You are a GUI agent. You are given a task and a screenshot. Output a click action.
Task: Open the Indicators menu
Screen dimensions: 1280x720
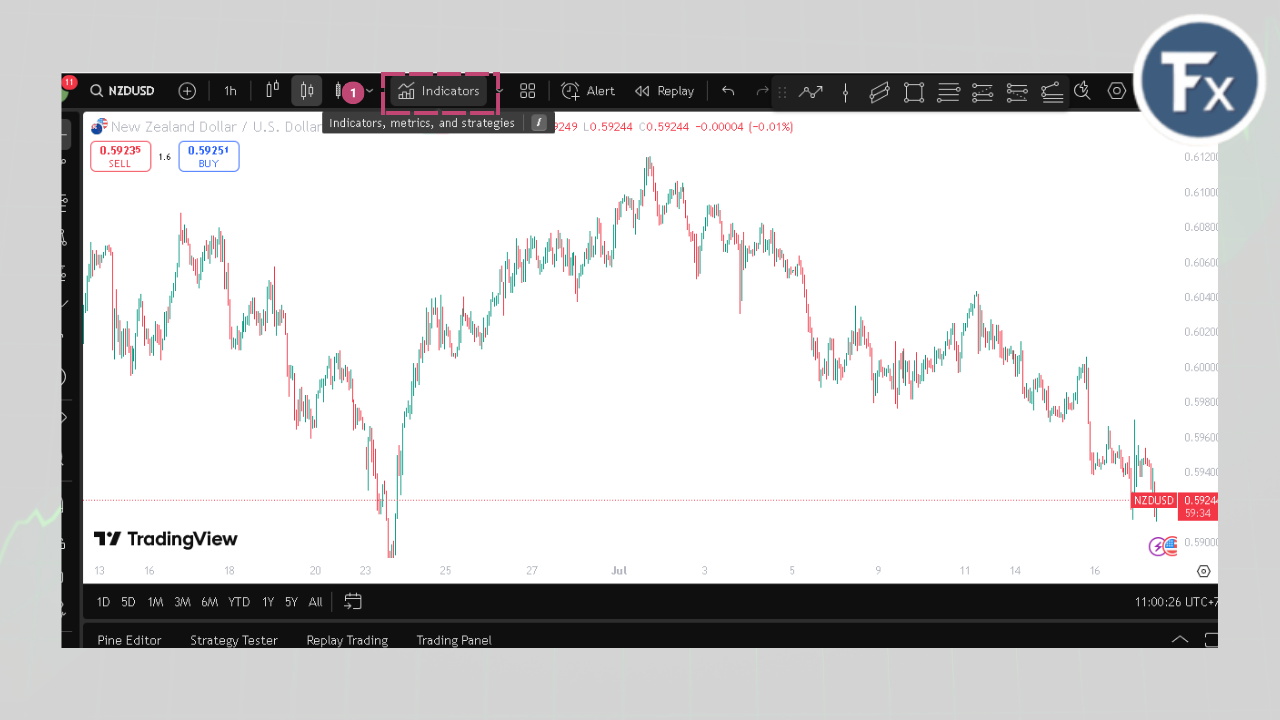point(439,91)
